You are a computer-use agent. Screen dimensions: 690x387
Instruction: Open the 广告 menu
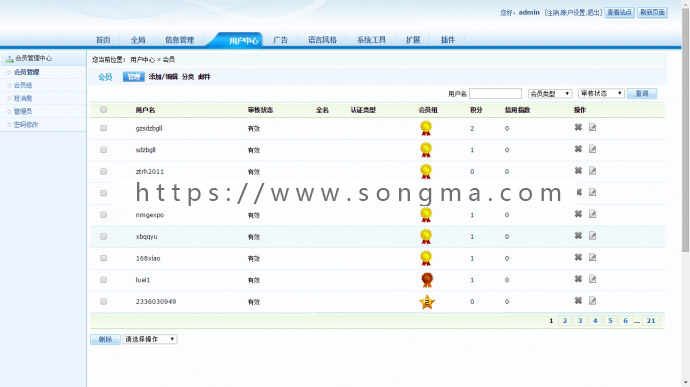(280, 40)
